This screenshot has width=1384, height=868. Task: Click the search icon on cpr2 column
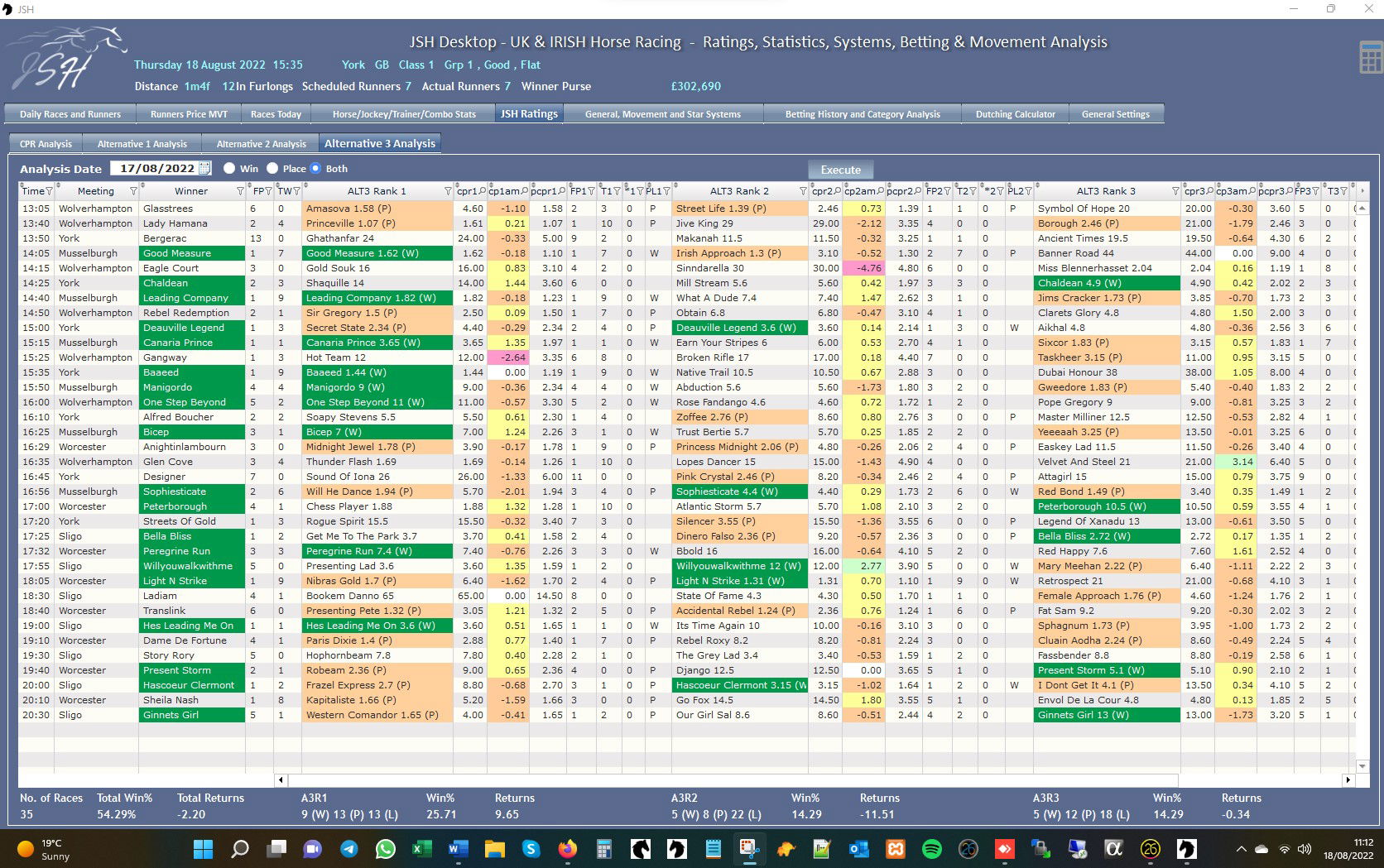click(x=838, y=191)
